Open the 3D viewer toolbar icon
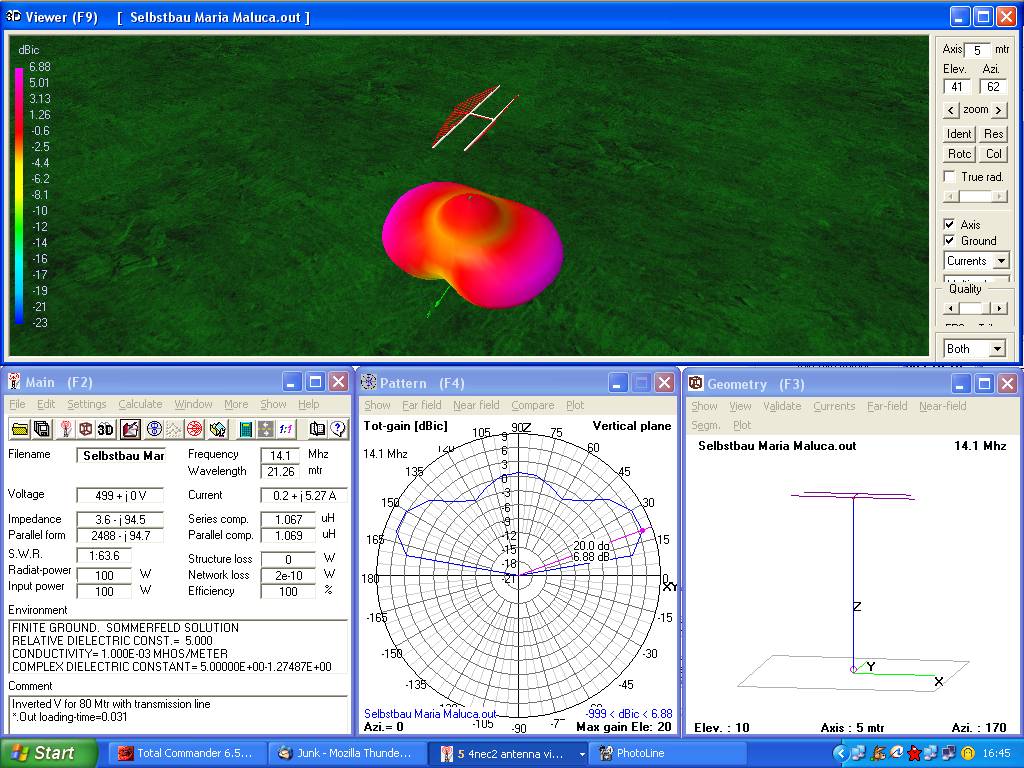 click(106, 429)
